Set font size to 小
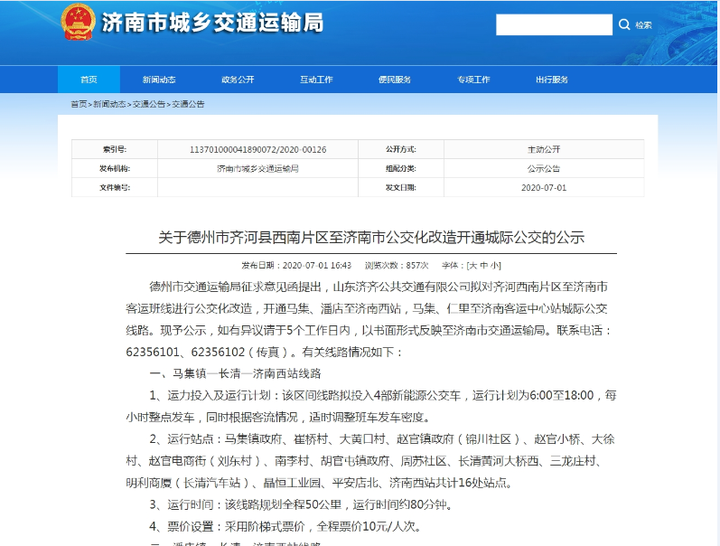This screenshot has height=546, width=720. 494,265
